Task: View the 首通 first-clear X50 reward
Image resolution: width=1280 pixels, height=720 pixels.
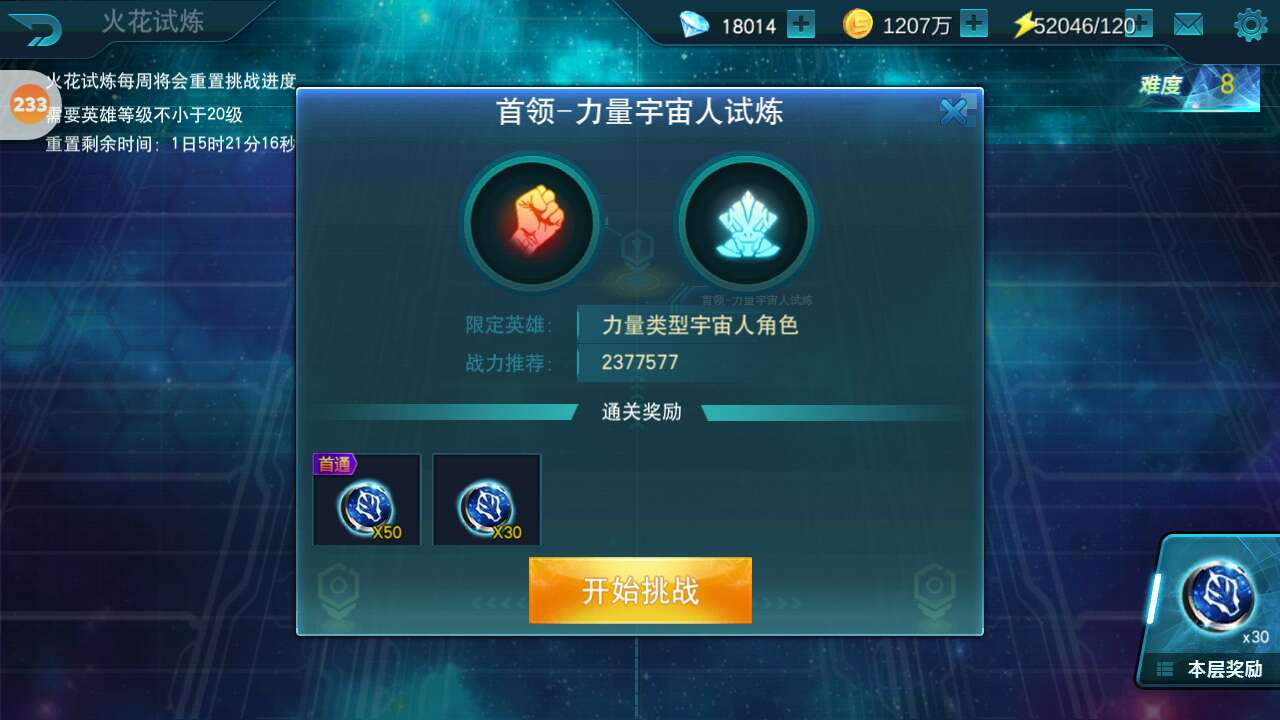Action: click(367, 499)
